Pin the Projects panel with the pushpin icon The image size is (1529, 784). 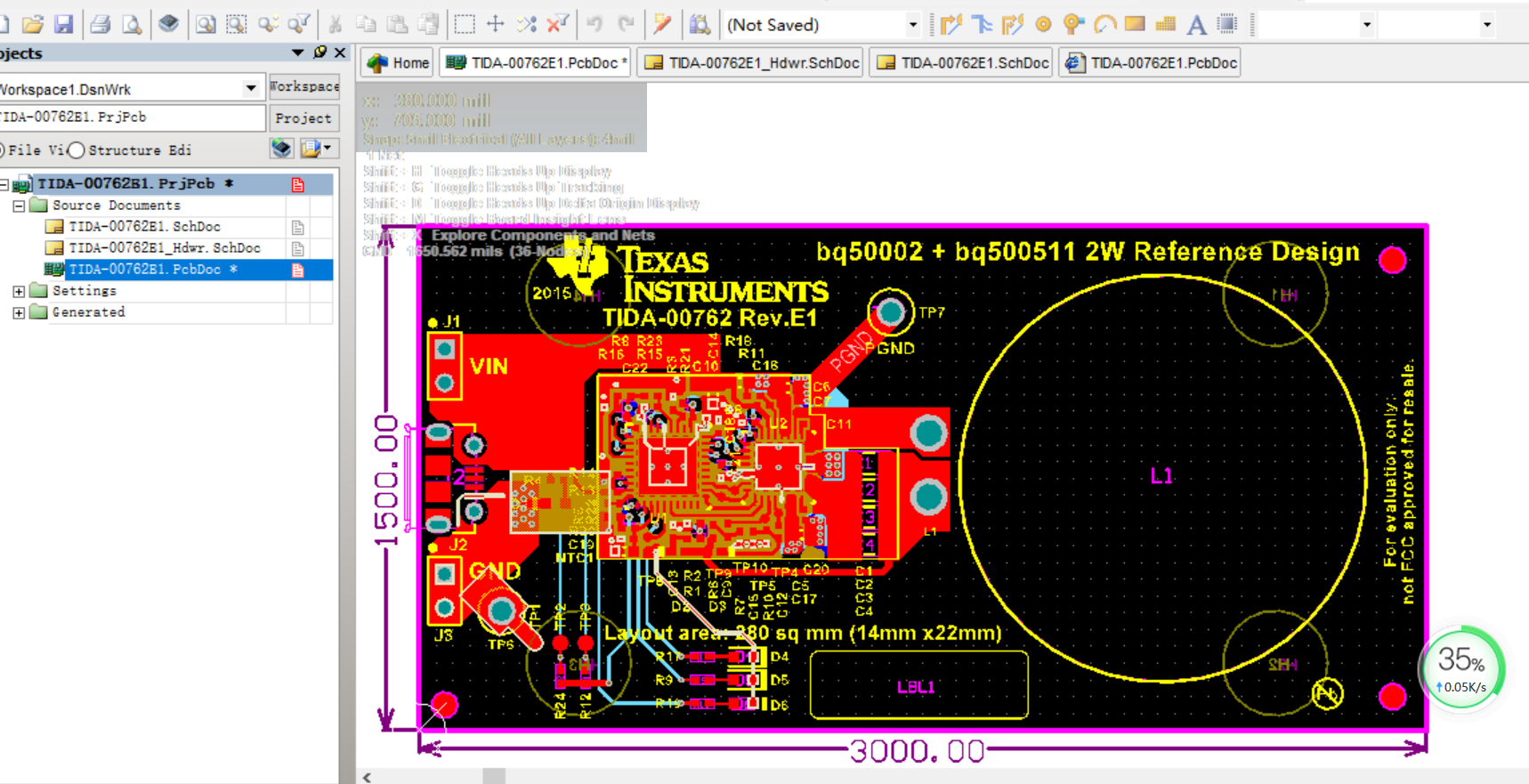(320, 53)
